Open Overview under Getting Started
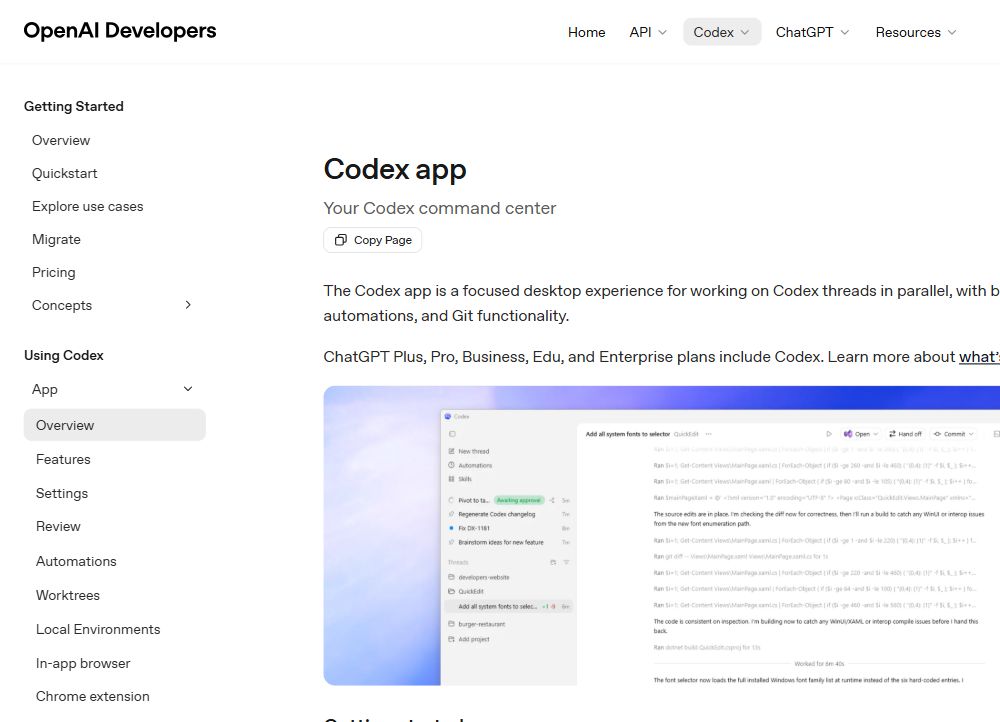Image resolution: width=1000 pixels, height=722 pixels. click(61, 140)
